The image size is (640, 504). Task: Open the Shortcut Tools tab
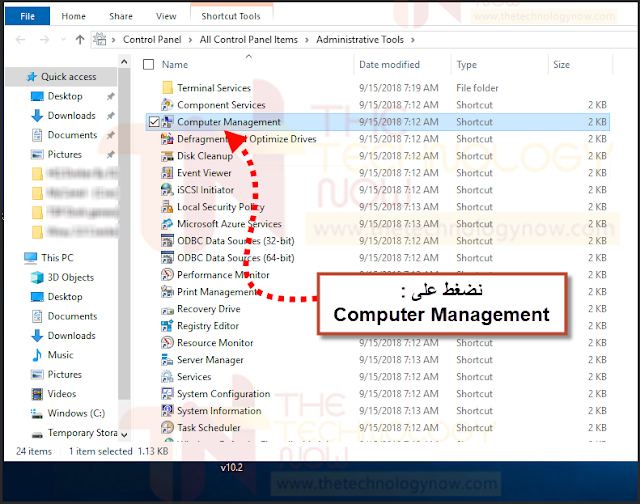click(231, 16)
